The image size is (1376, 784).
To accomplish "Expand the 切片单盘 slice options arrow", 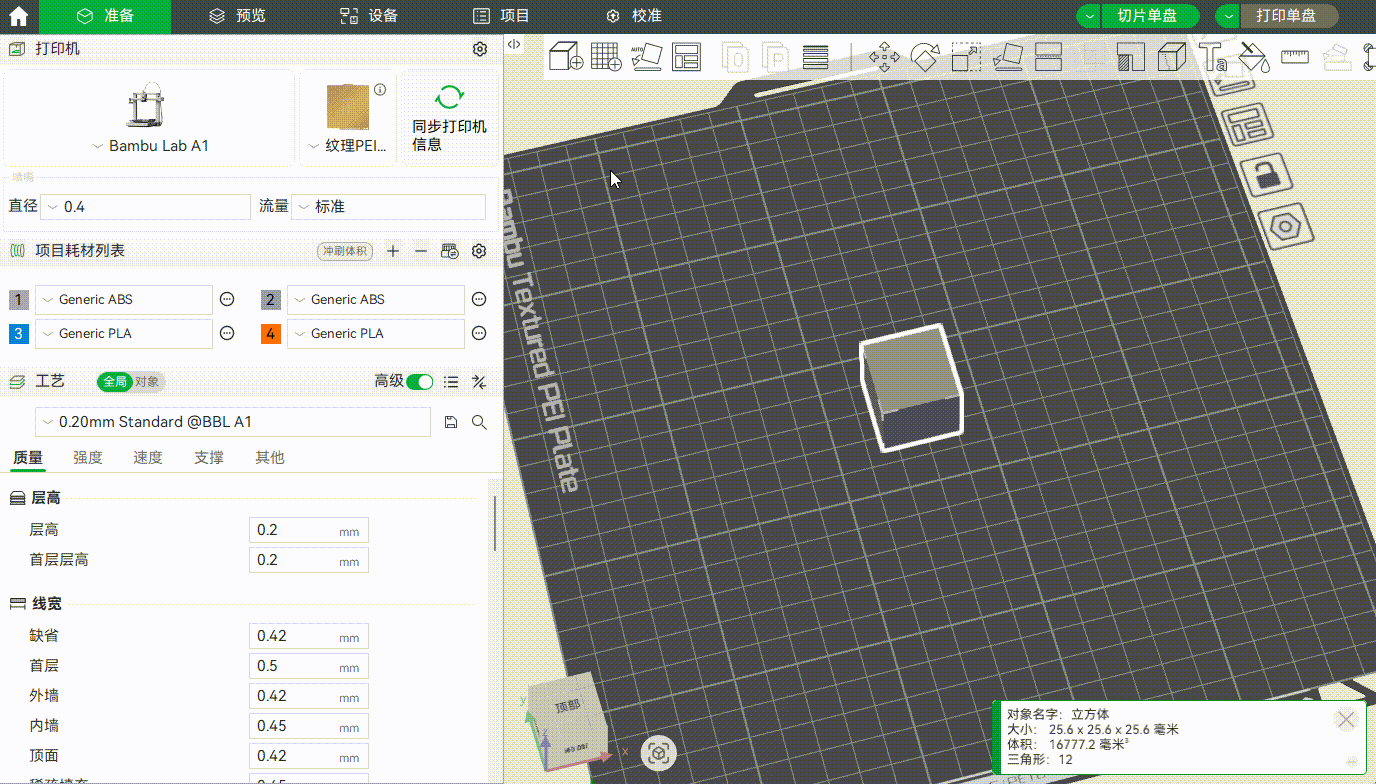I will point(1089,16).
